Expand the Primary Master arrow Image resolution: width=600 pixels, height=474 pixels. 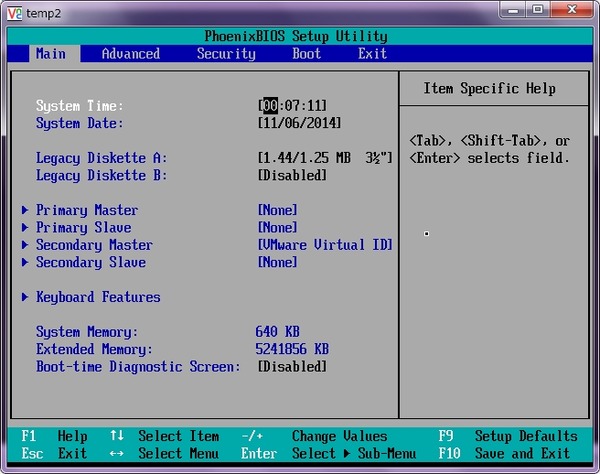pyautogui.click(x=25, y=210)
